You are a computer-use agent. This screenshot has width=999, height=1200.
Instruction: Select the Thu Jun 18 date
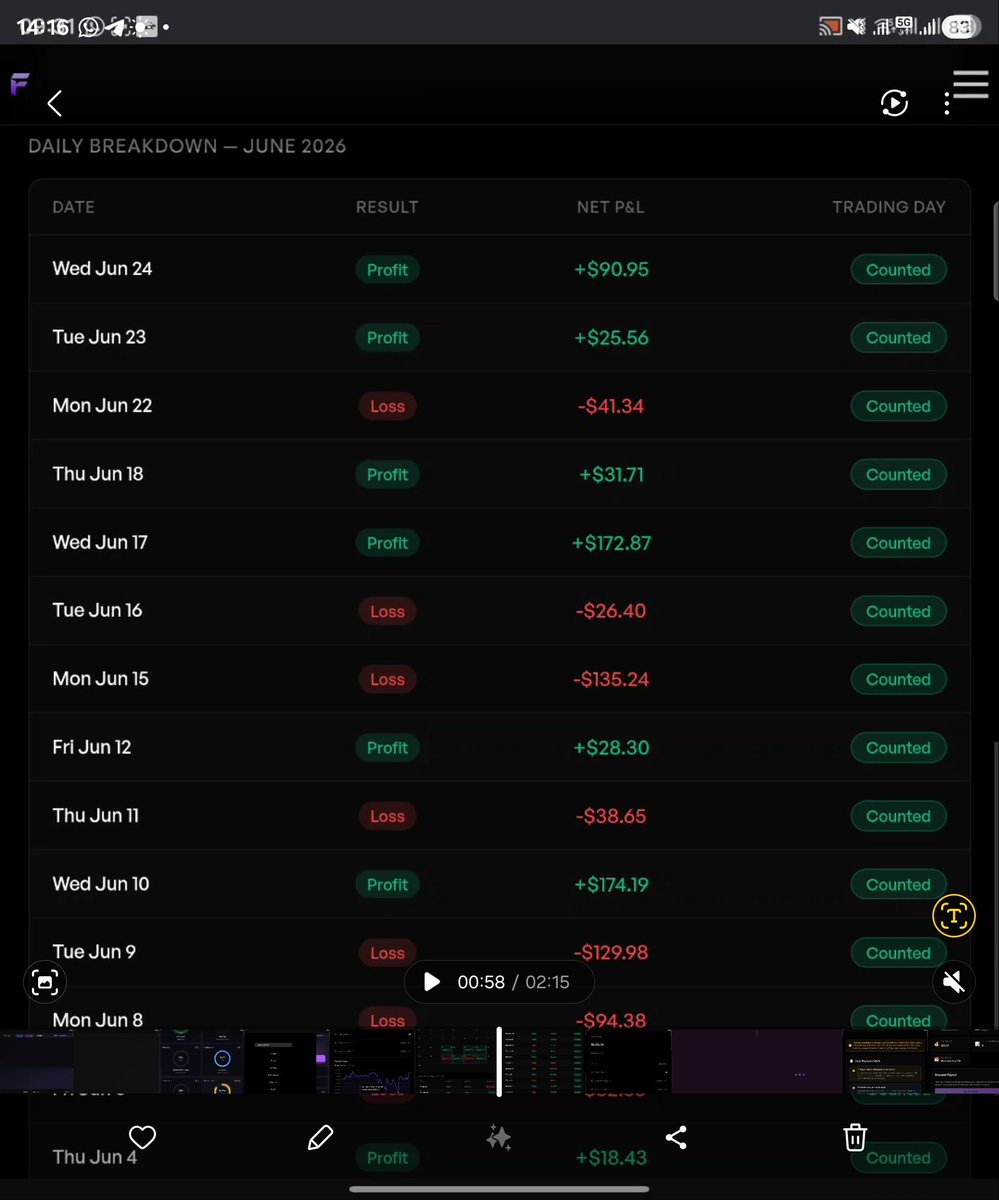pyautogui.click(x=98, y=474)
